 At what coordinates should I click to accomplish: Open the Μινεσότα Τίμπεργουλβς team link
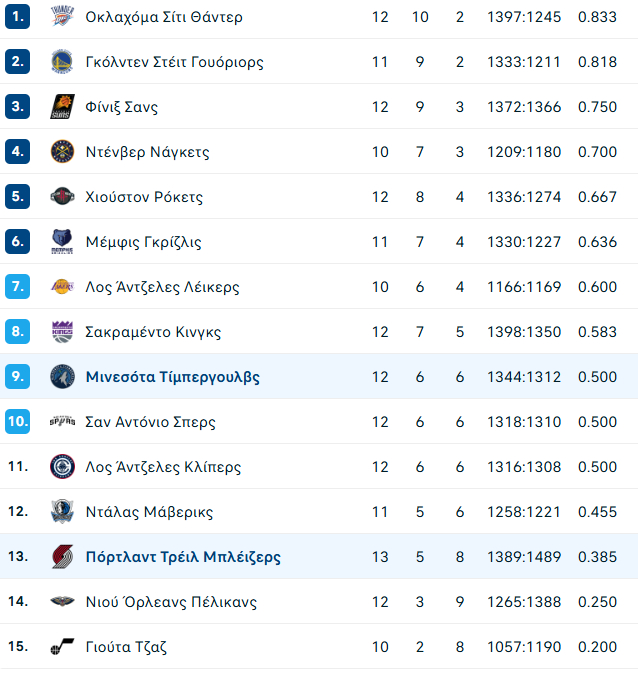[x=172, y=377]
